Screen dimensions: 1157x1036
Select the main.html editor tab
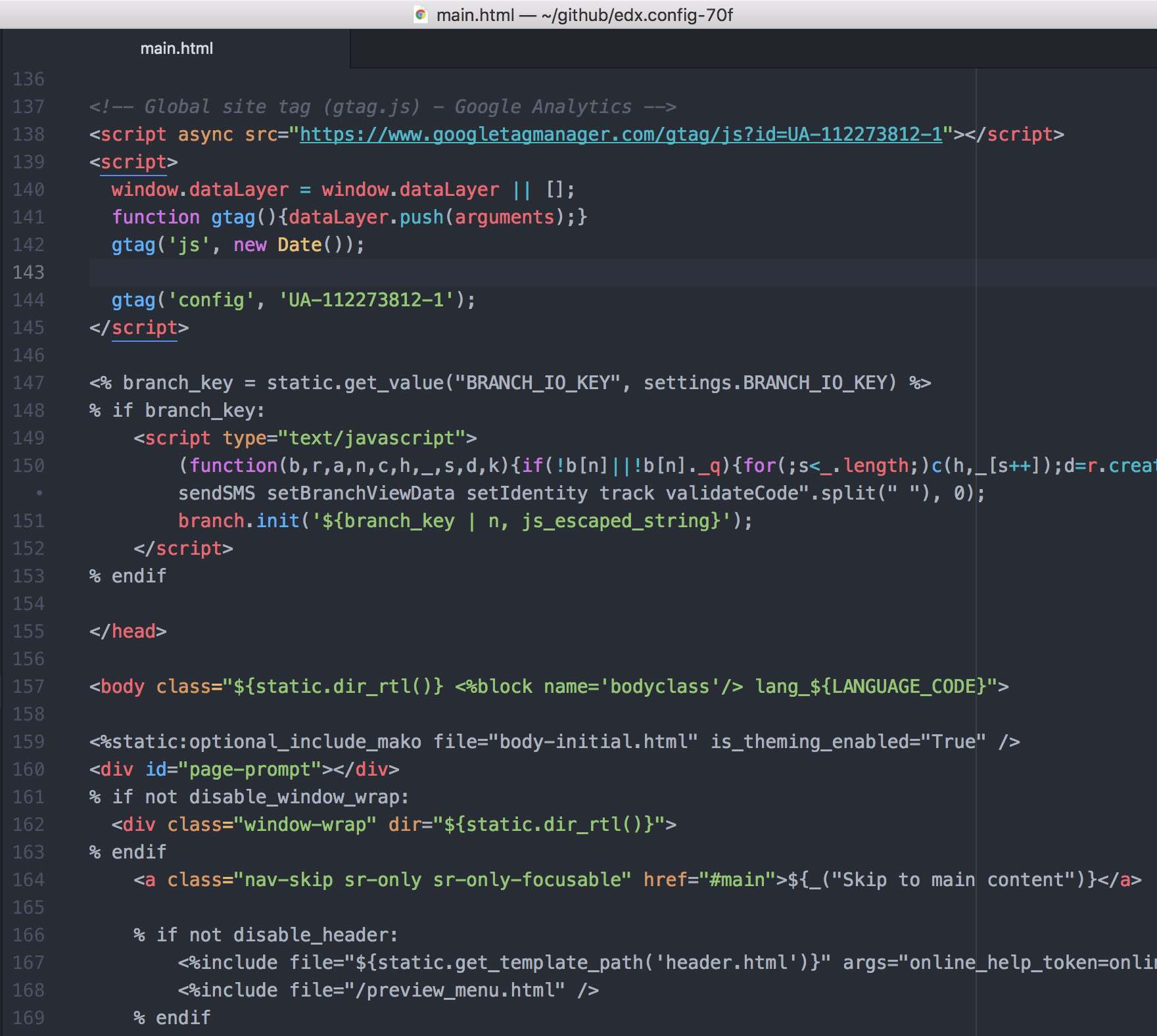point(176,49)
